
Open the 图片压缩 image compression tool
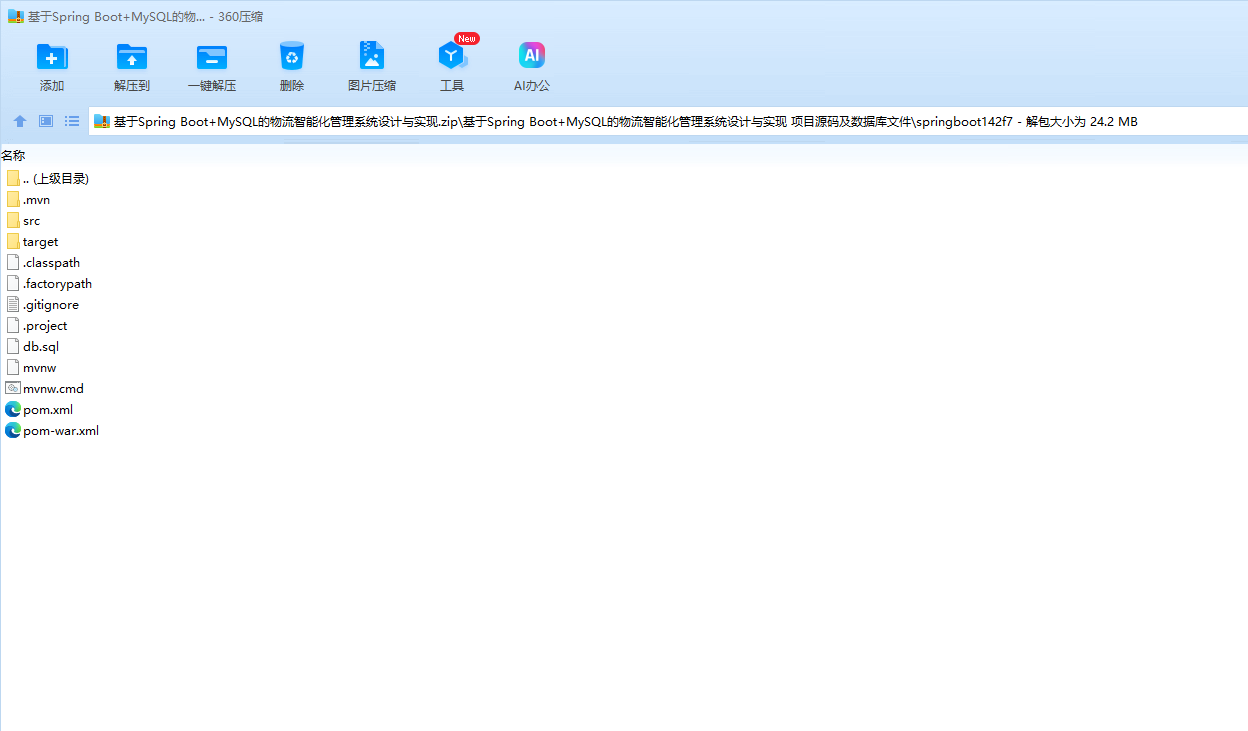point(372,56)
